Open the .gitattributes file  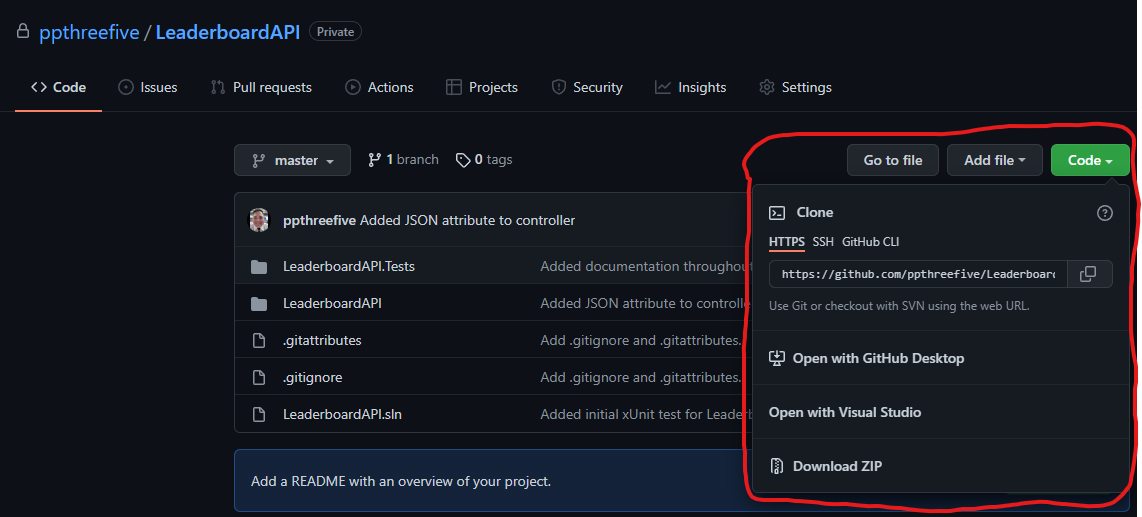pyautogui.click(x=322, y=341)
